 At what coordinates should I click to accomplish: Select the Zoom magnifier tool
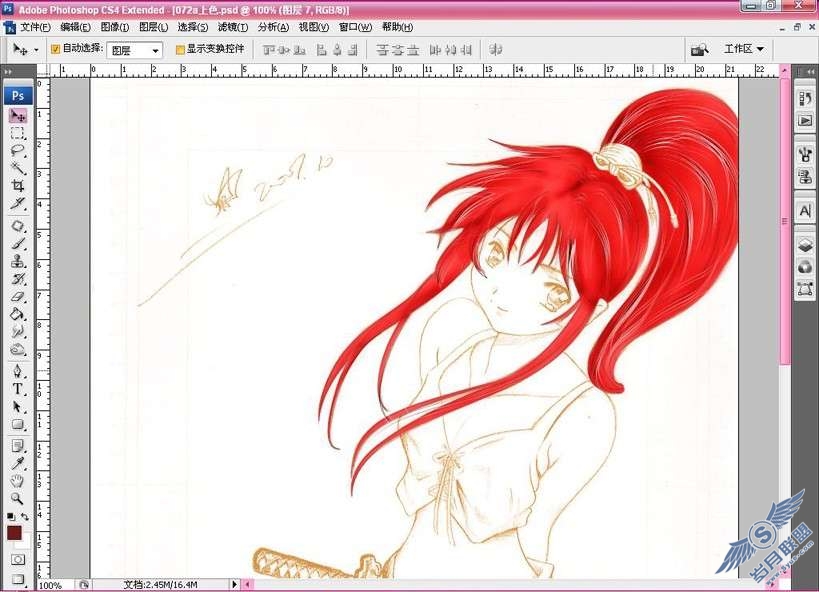tap(18, 498)
